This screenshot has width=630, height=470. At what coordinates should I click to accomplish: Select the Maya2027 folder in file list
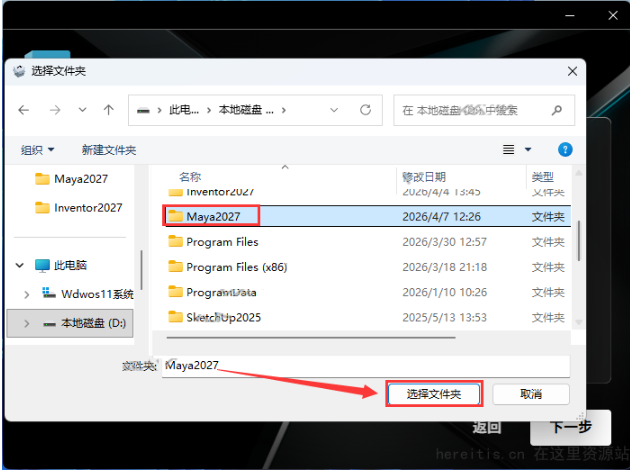pos(368,217)
